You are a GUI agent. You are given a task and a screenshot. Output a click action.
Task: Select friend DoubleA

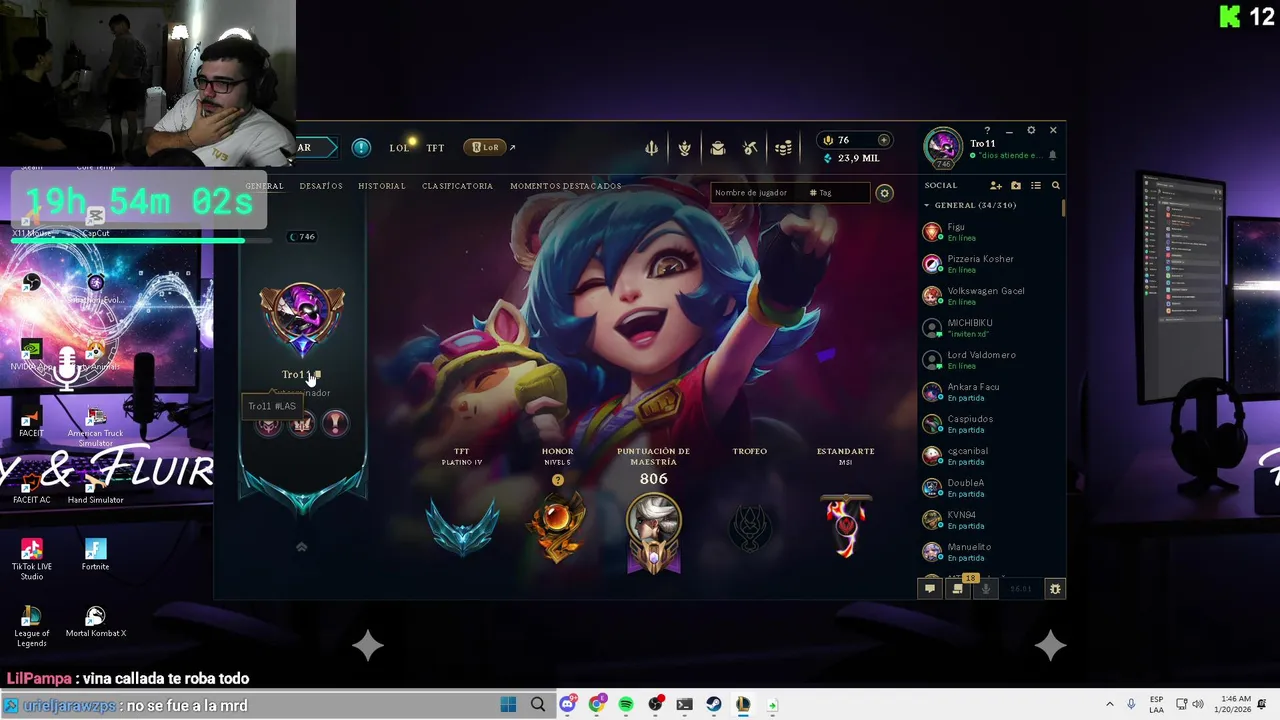[989, 488]
